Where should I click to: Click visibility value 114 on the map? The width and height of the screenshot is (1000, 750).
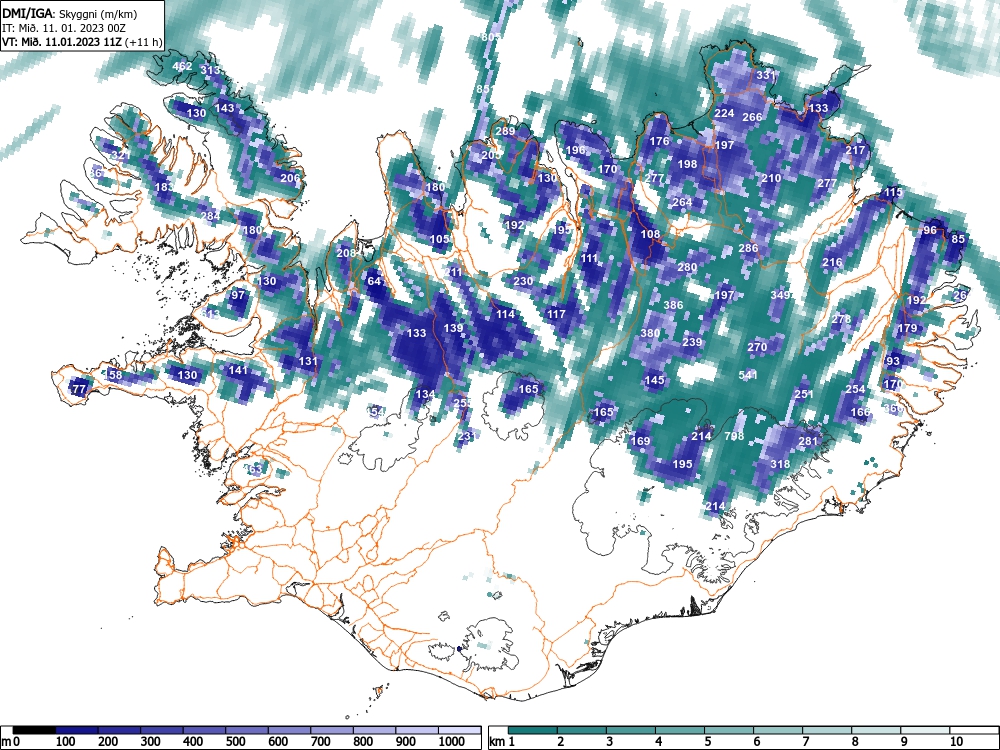coord(505,314)
